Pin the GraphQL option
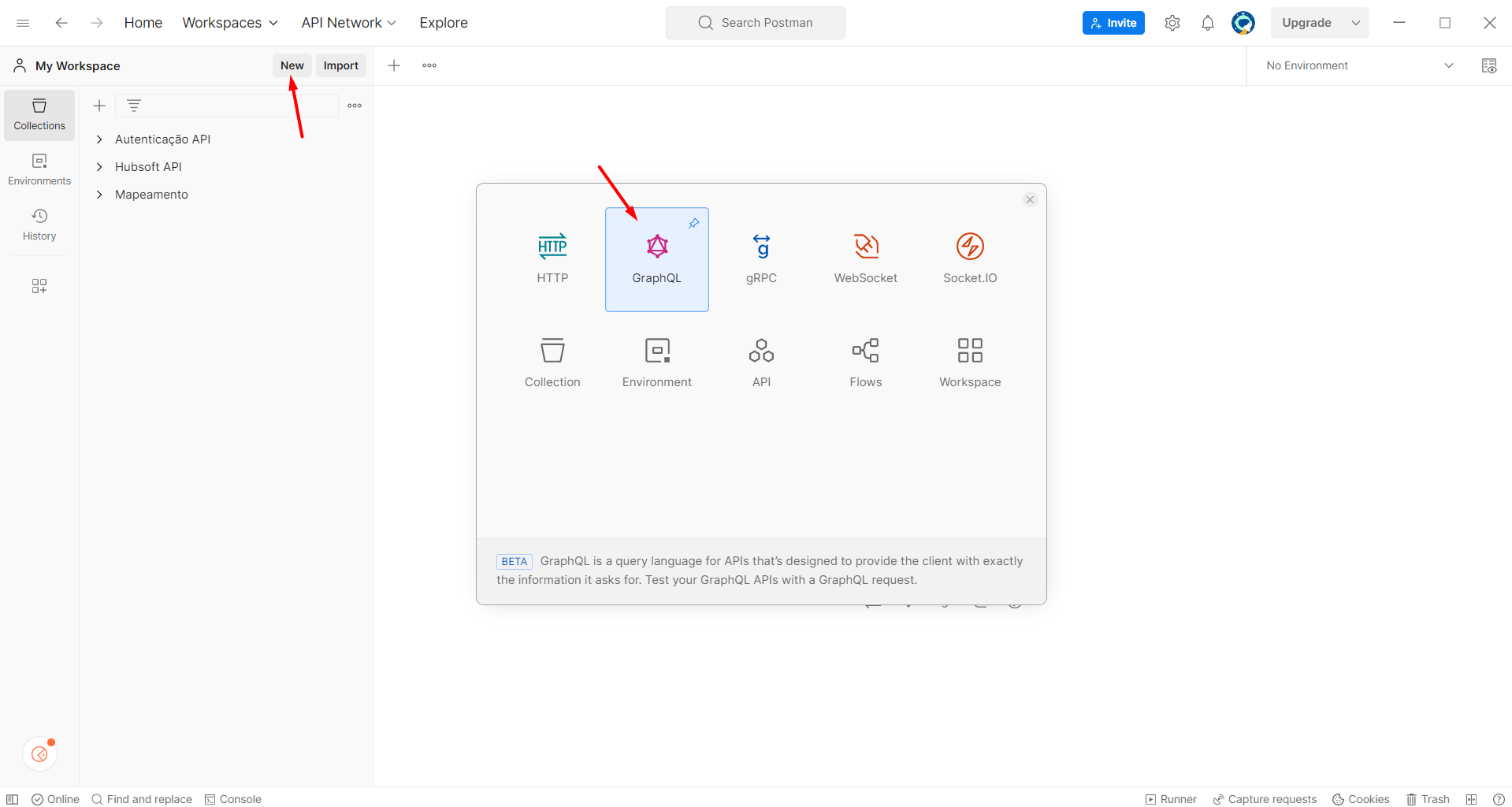 tap(693, 224)
